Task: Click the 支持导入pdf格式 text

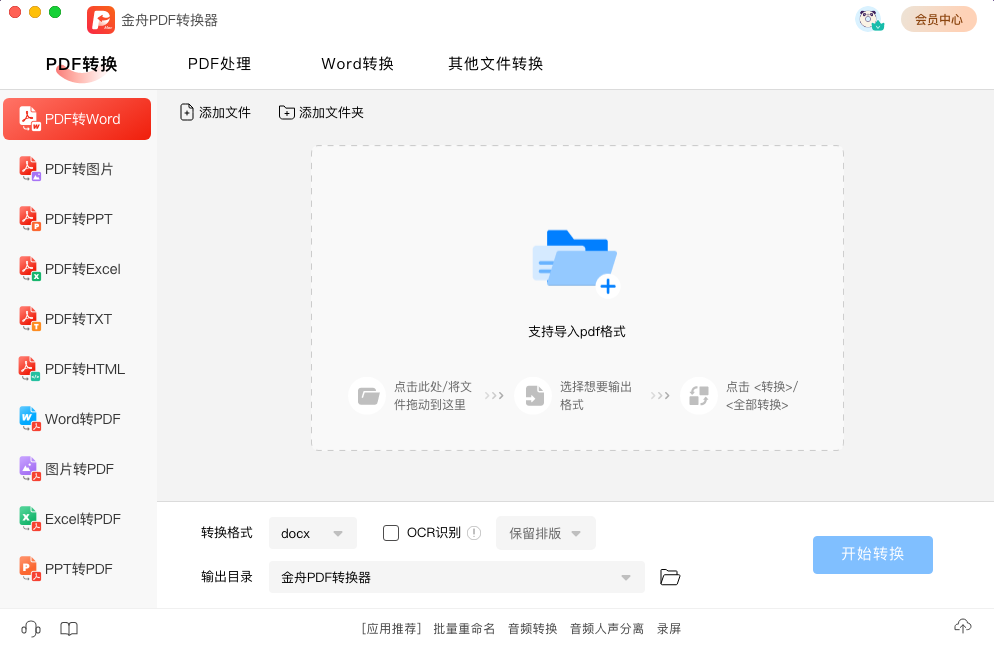Action: (577, 331)
